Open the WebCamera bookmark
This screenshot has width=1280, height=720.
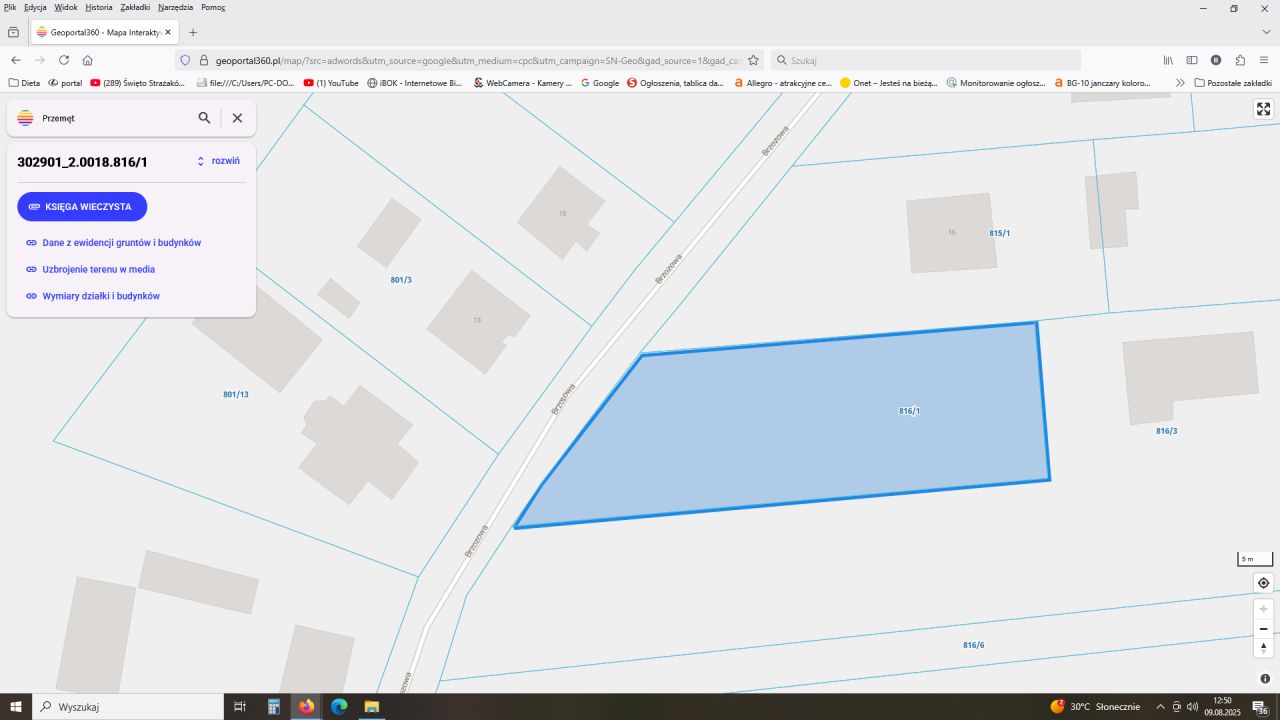(522, 83)
